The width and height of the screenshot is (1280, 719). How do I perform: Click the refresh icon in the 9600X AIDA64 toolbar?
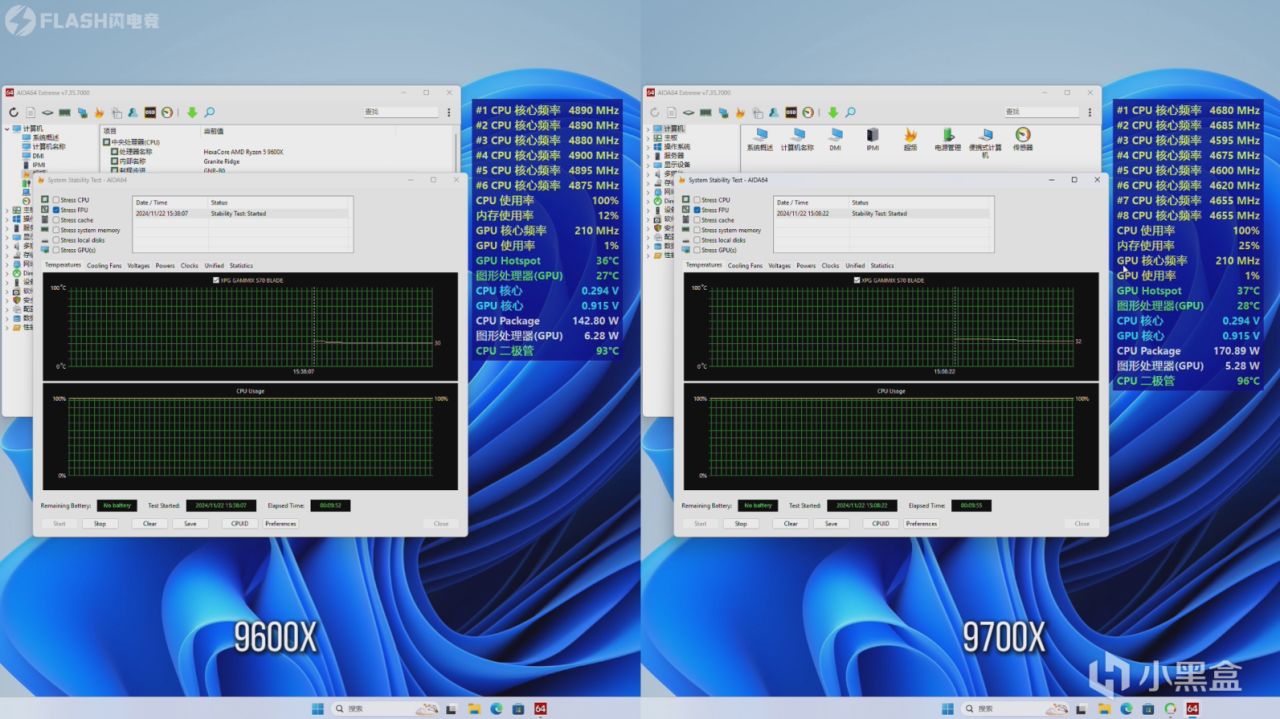click(14, 113)
